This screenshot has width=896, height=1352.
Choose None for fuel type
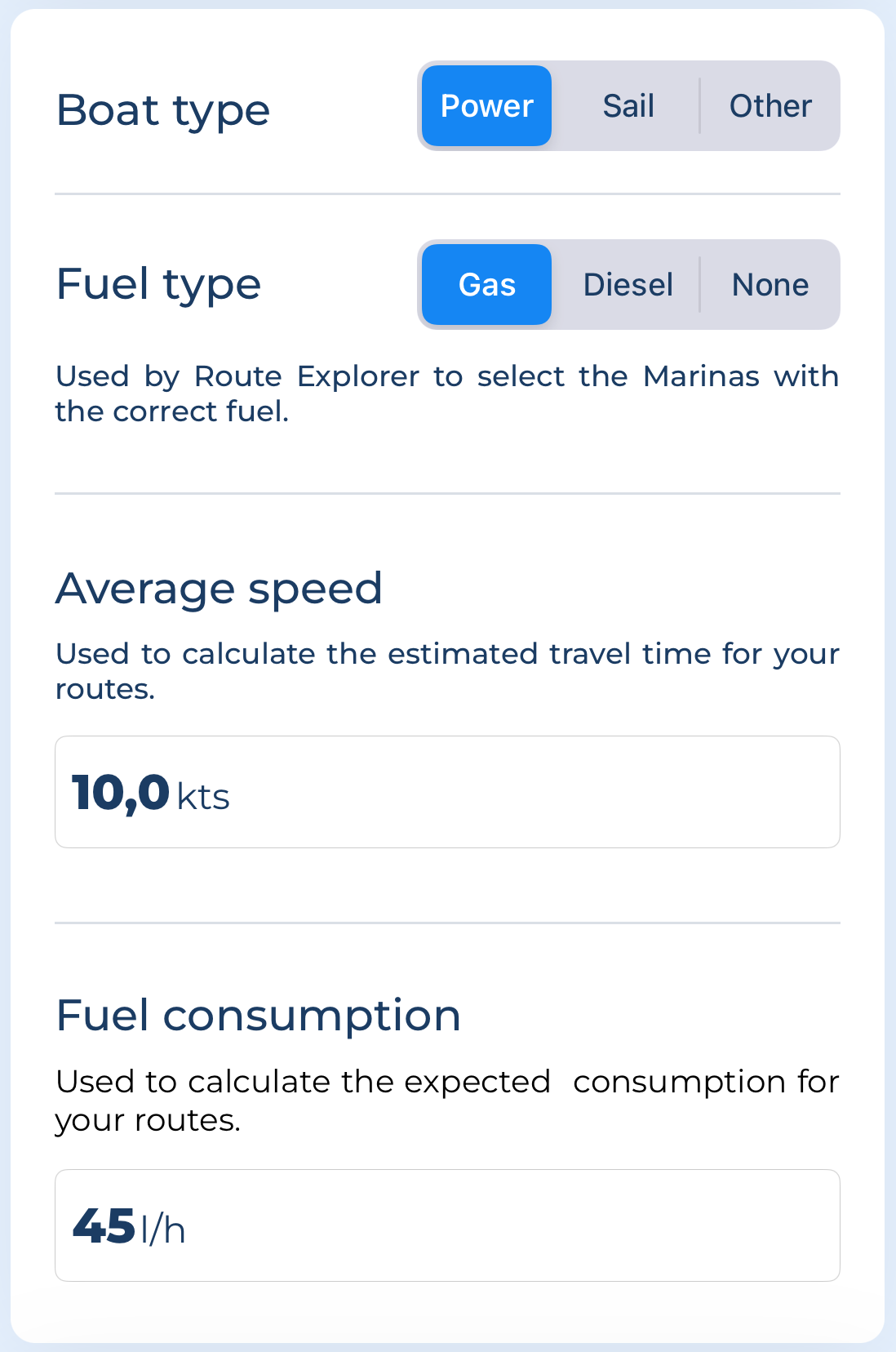[770, 285]
